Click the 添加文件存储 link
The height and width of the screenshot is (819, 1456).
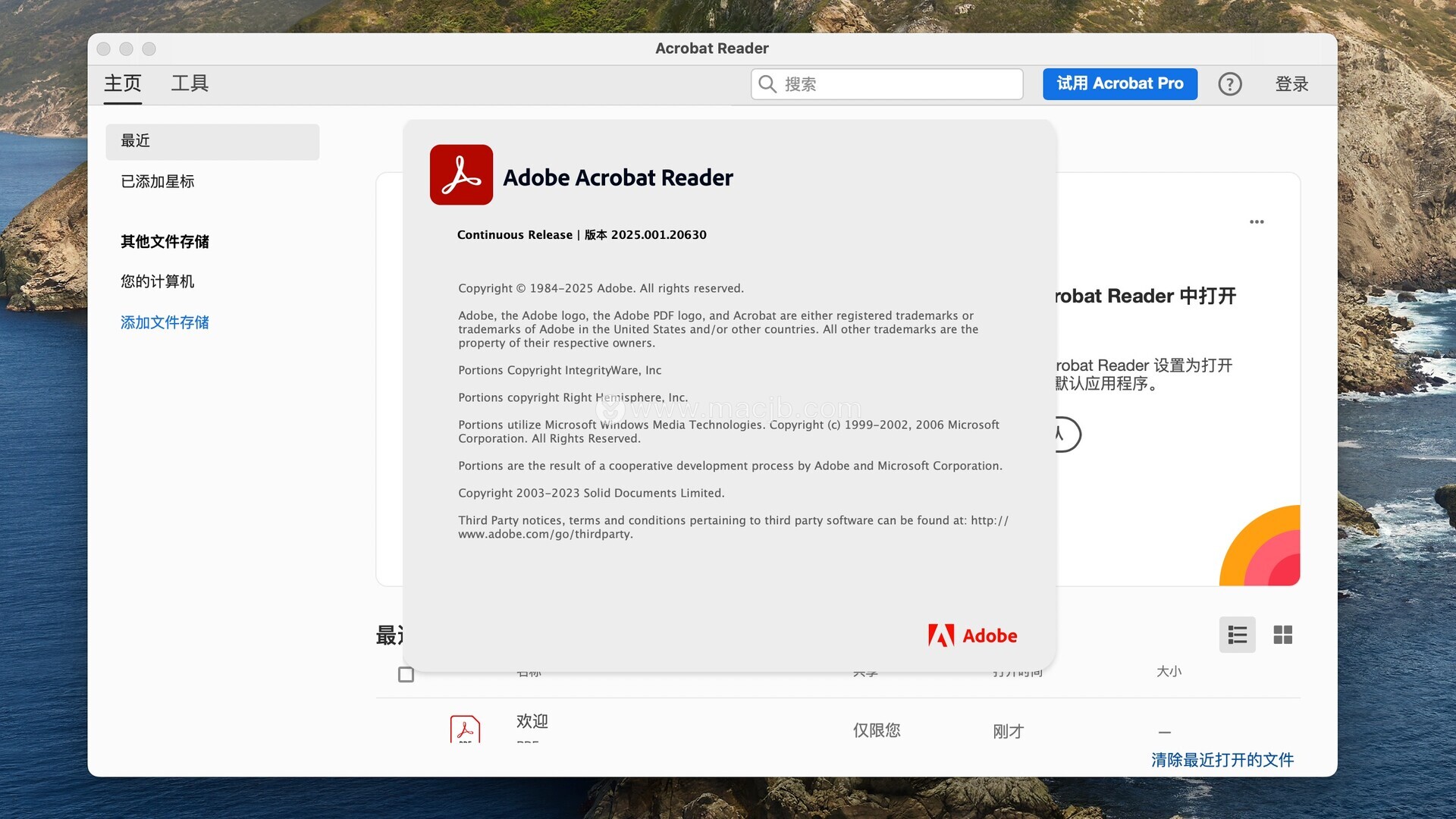click(165, 322)
